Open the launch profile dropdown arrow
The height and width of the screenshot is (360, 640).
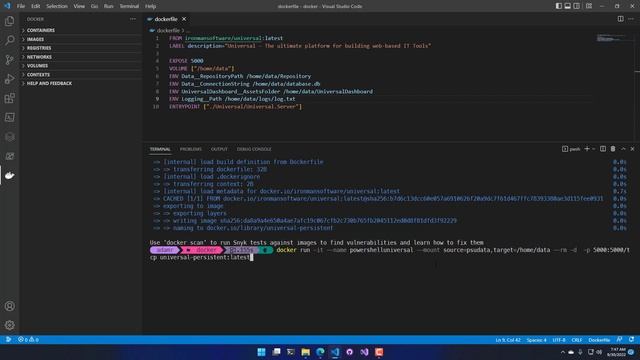[593, 149]
